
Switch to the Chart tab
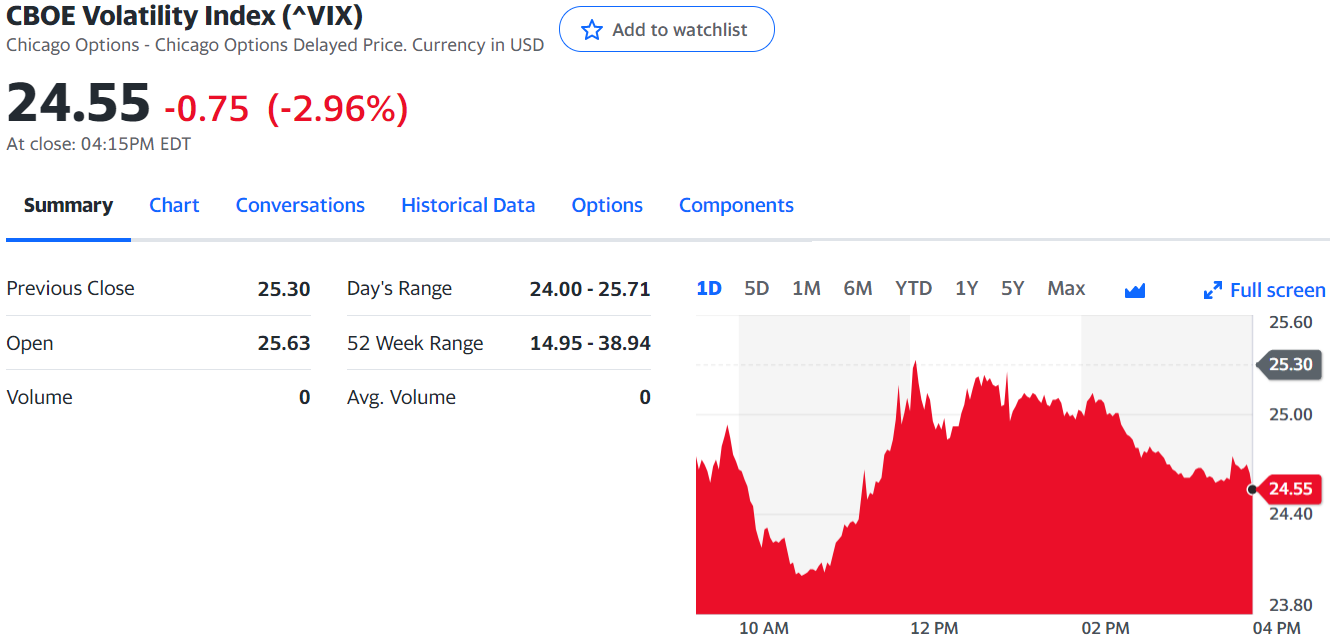[174, 205]
